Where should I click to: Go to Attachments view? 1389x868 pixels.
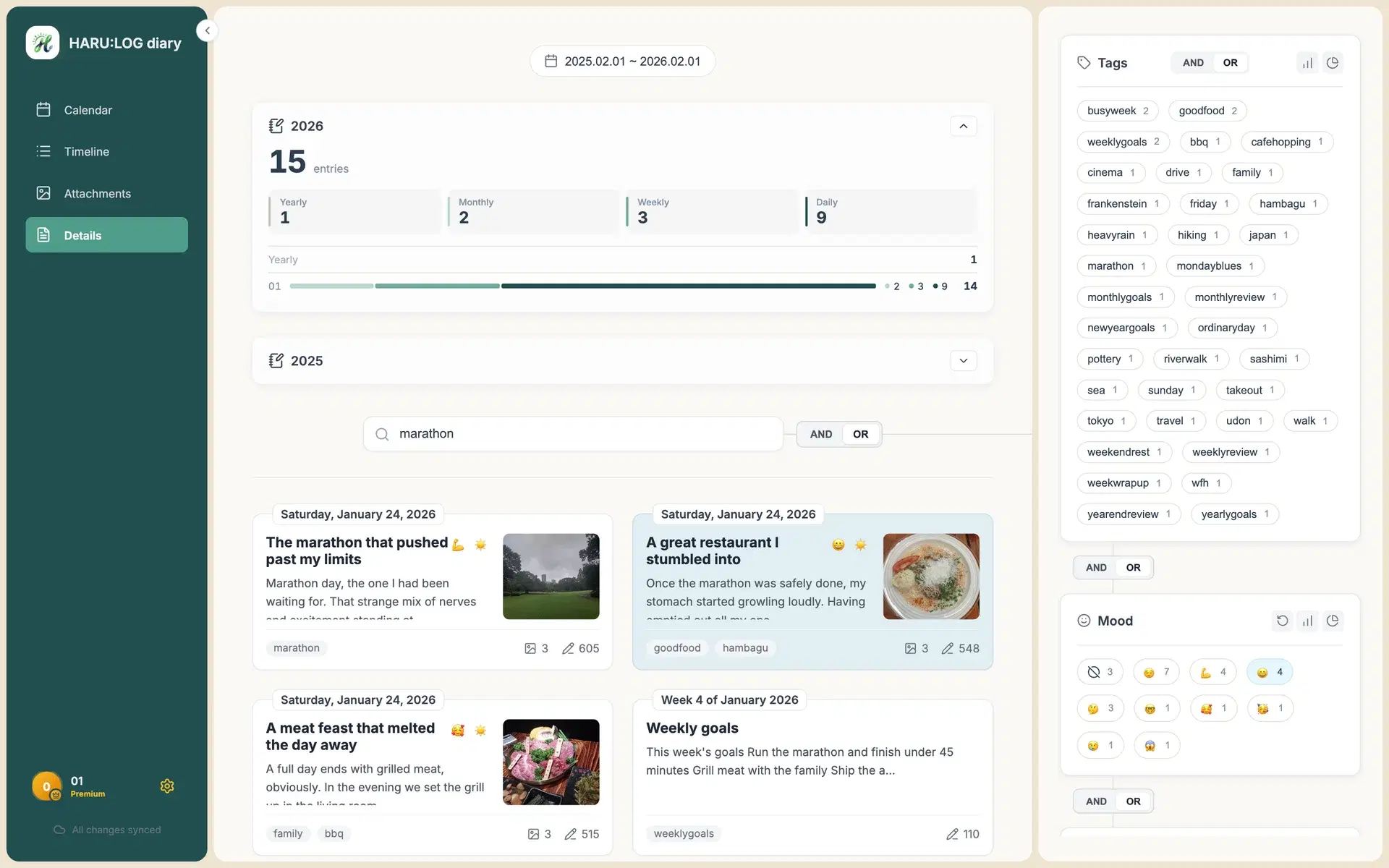(x=106, y=193)
